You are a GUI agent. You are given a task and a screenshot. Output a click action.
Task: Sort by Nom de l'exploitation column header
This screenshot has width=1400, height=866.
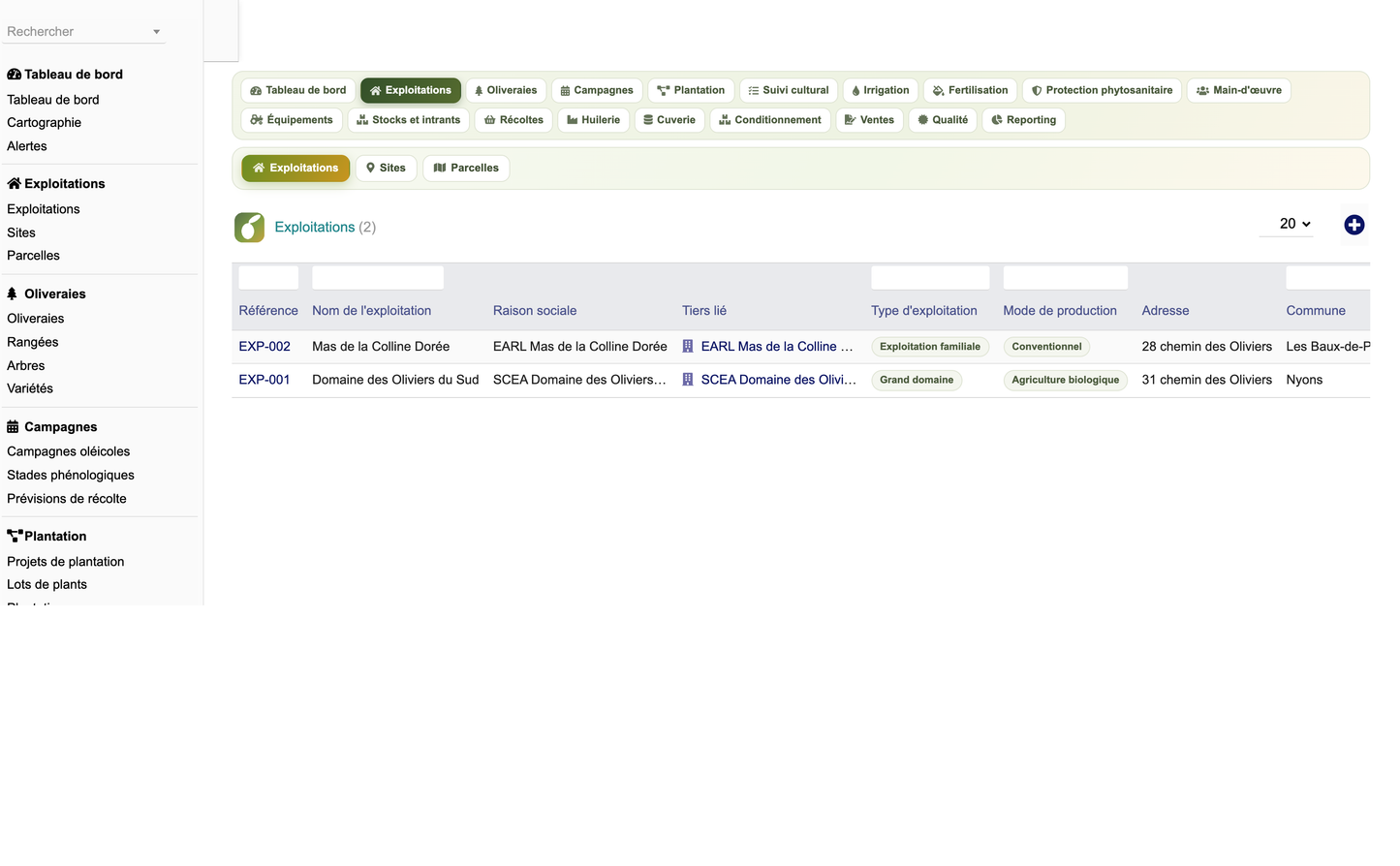coord(372,311)
